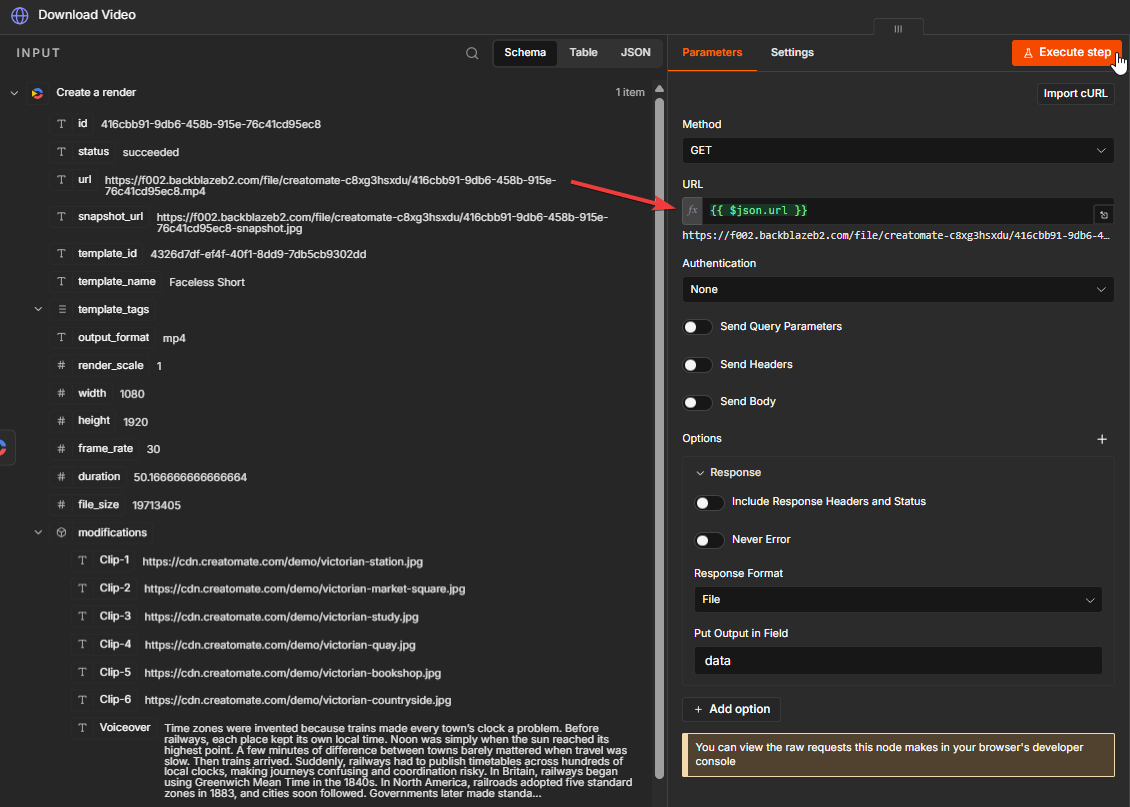Enable the Never Error toggle

709,540
